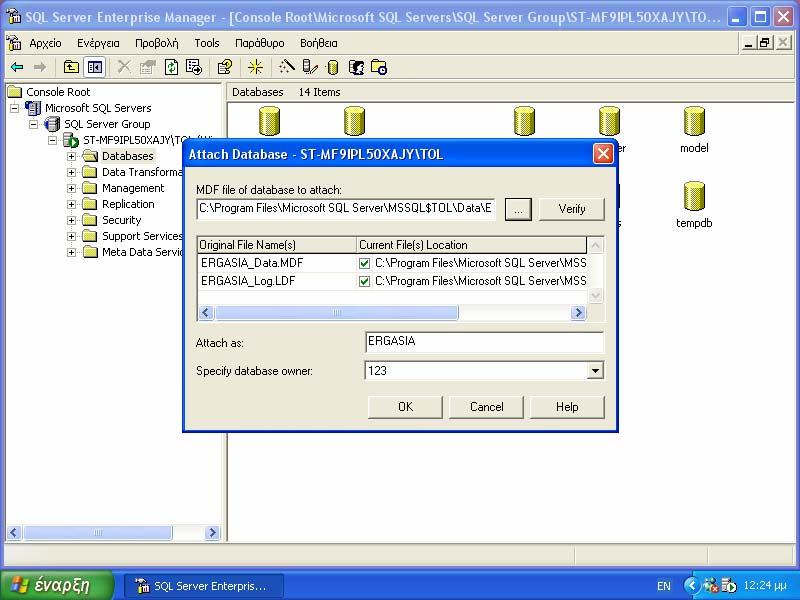Click the file list scroll left arrow
The width and height of the screenshot is (800, 600).
[206, 312]
